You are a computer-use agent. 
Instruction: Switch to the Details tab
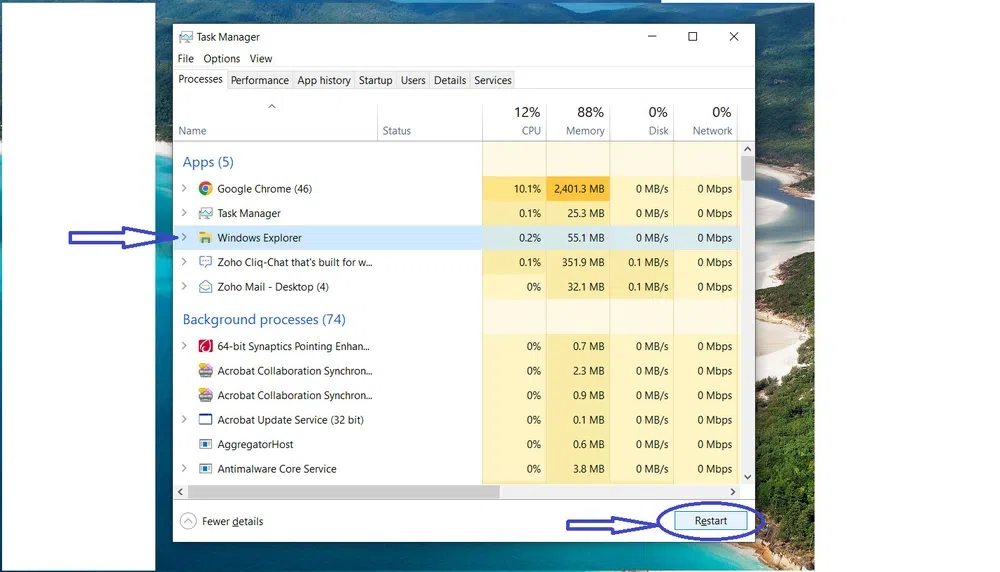point(450,80)
